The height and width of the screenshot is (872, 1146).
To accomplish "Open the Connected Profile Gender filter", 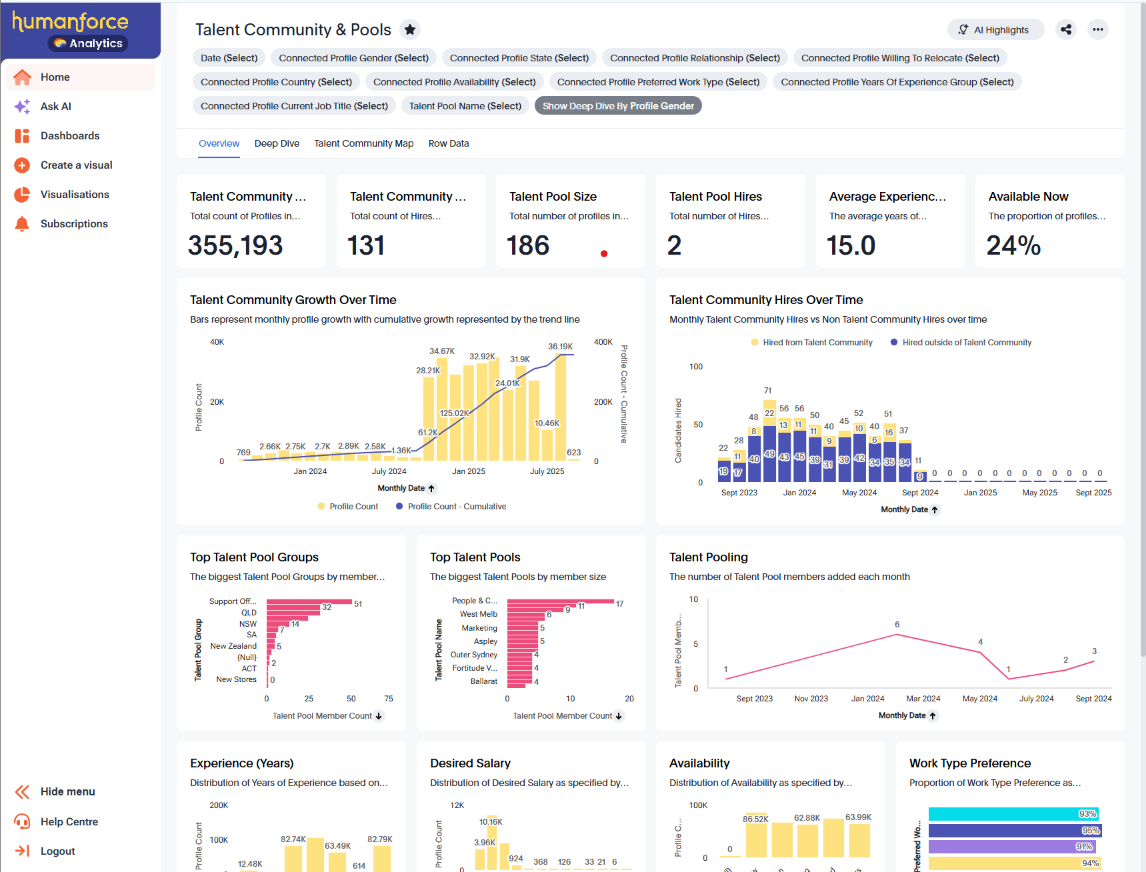I will [x=353, y=58].
